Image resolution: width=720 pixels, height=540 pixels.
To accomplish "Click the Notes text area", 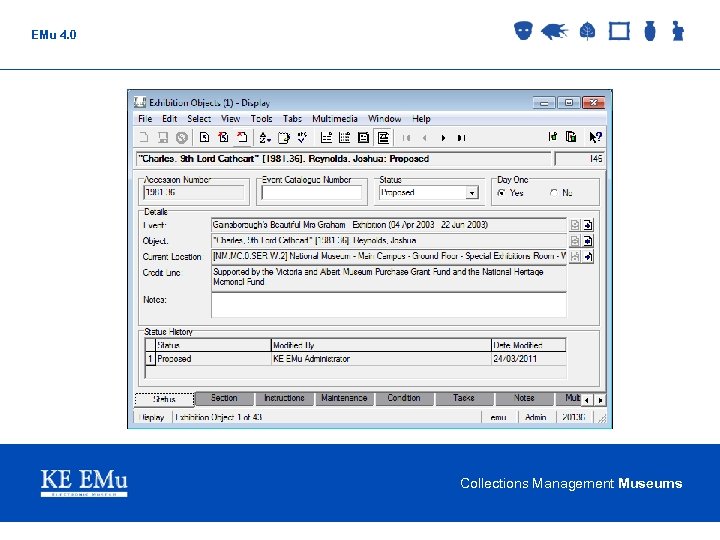I will click(x=388, y=304).
